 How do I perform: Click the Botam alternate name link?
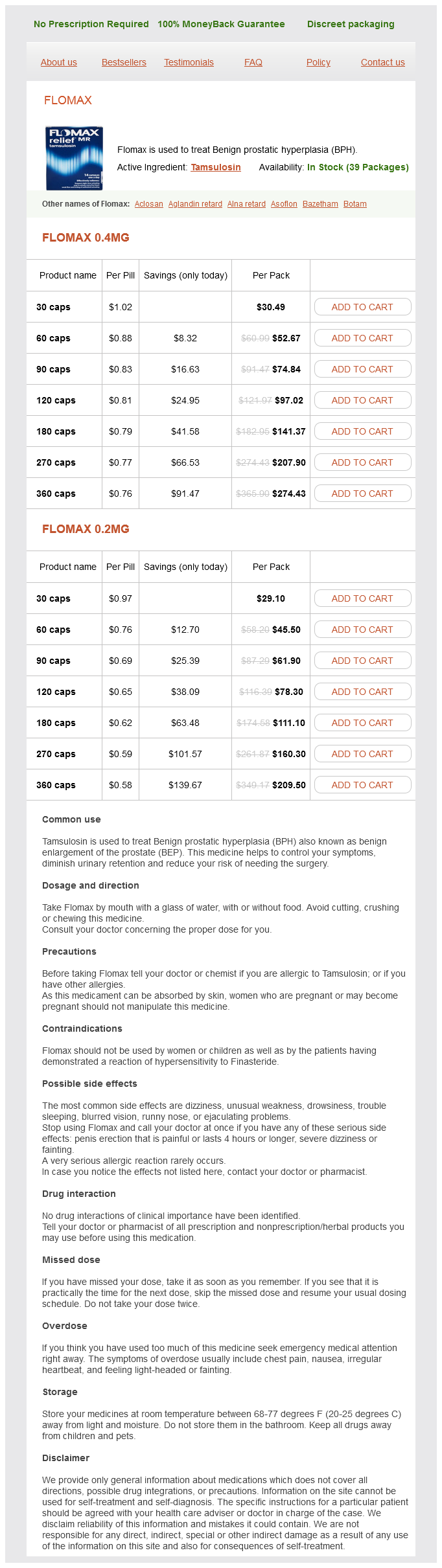[x=355, y=204]
